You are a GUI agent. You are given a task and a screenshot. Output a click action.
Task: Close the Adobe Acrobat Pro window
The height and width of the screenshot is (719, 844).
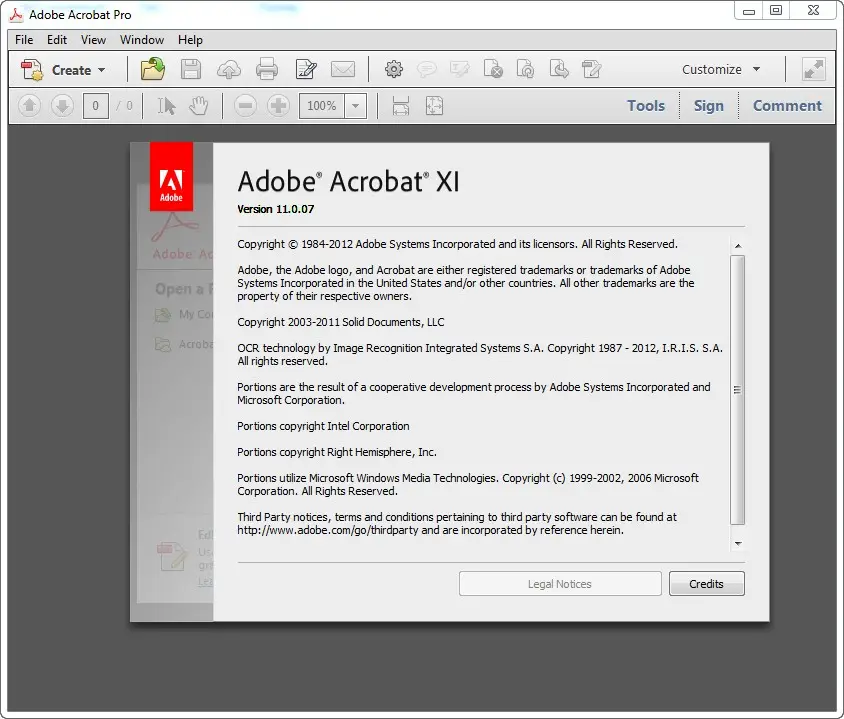tap(813, 10)
